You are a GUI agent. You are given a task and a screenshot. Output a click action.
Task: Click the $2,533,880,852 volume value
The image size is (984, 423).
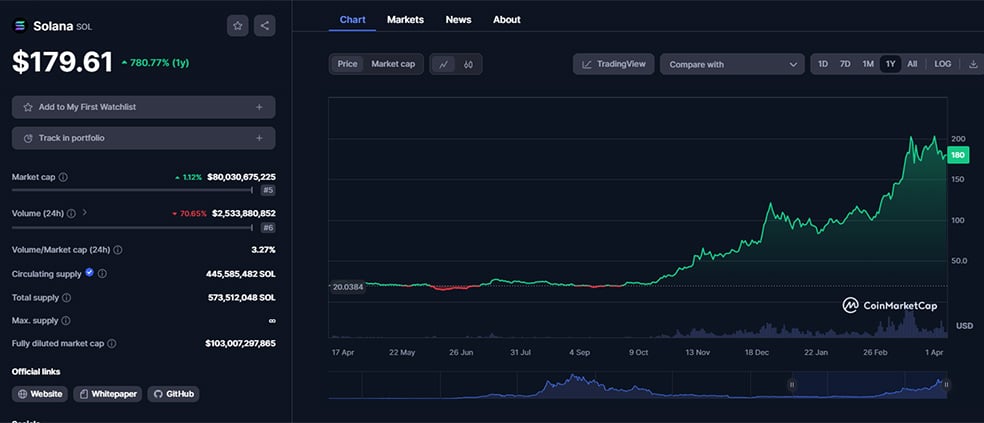pyautogui.click(x=243, y=213)
